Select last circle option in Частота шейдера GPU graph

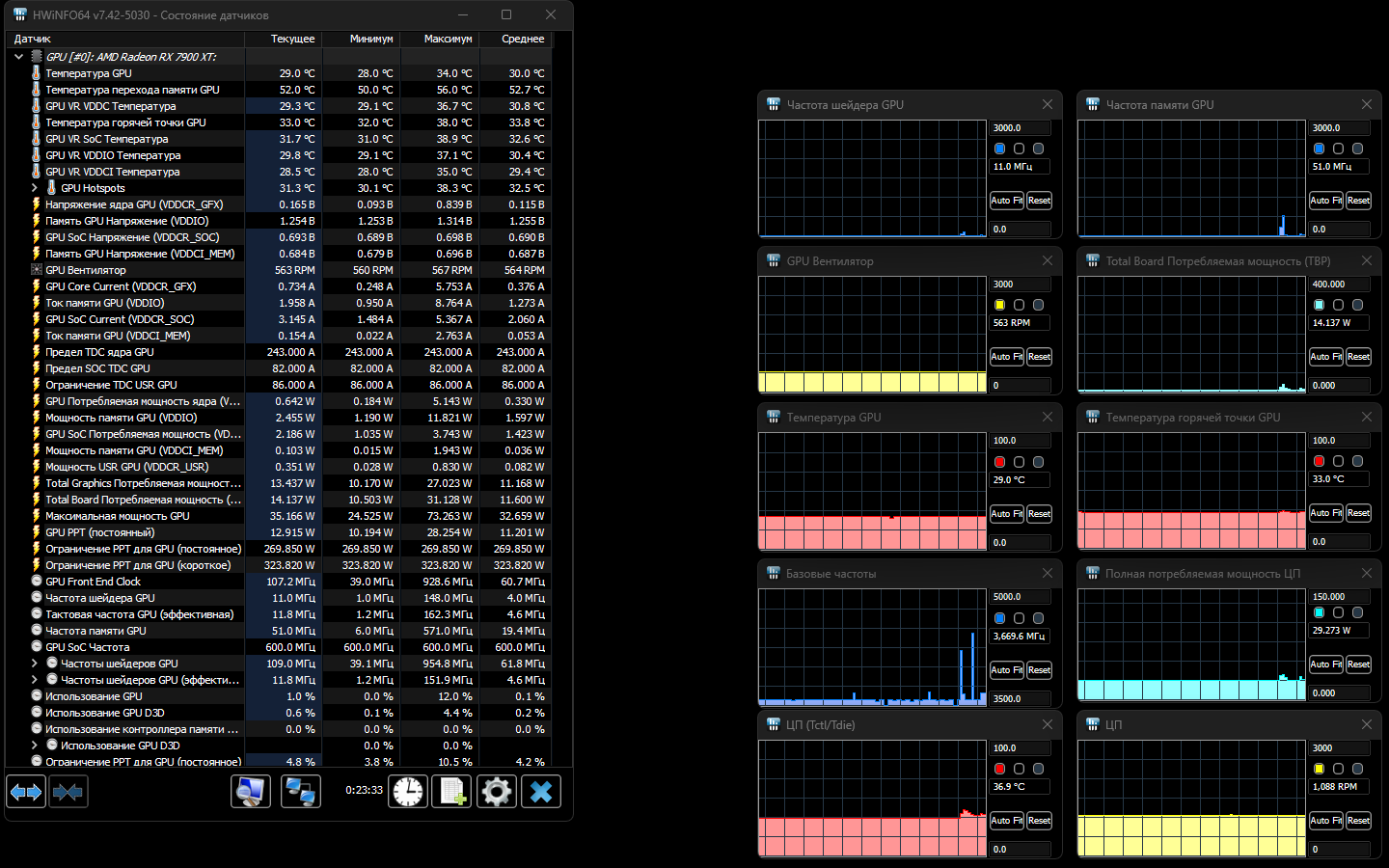(x=1038, y=149)
